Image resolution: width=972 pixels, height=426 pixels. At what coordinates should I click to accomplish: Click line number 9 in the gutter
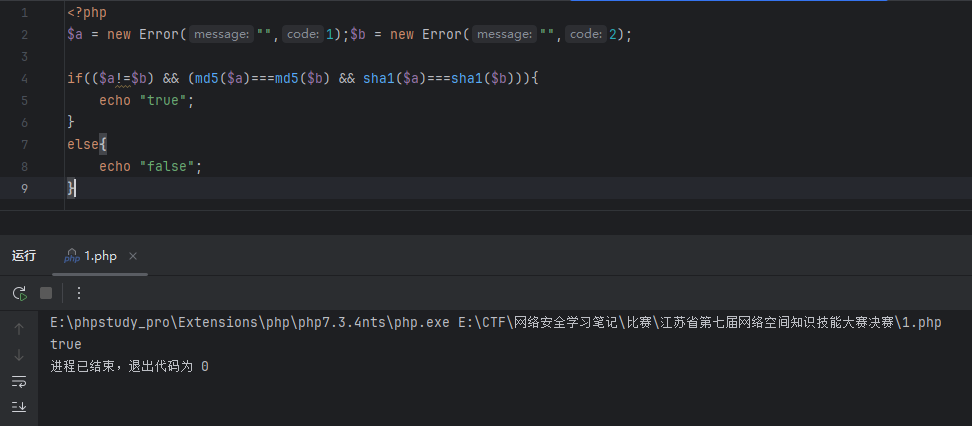(x=23, y=188)
